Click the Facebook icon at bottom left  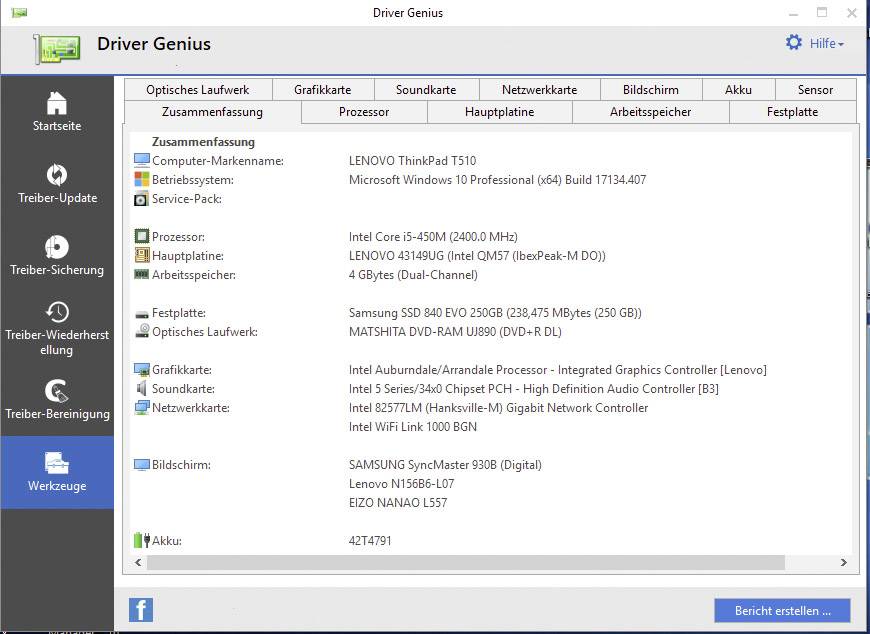point(140,609)
